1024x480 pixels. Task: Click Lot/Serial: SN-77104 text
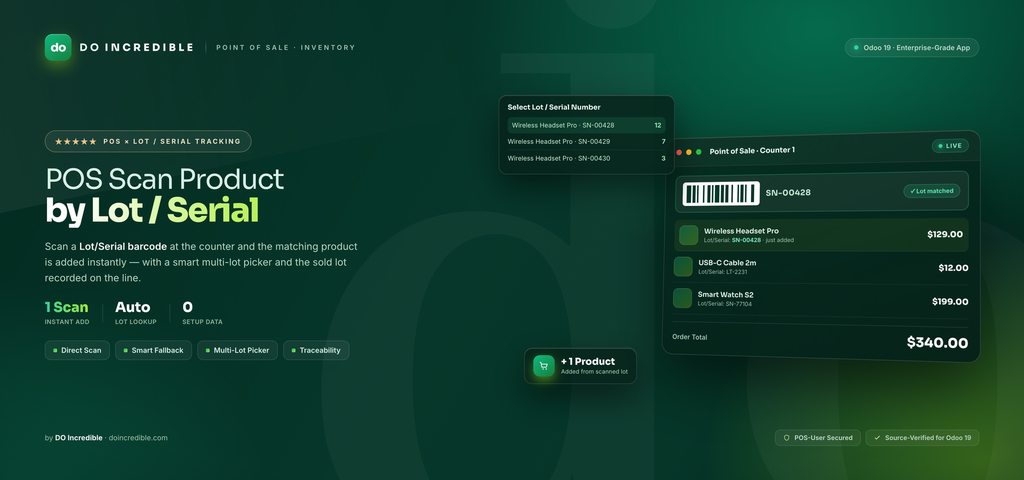(724, 304)
